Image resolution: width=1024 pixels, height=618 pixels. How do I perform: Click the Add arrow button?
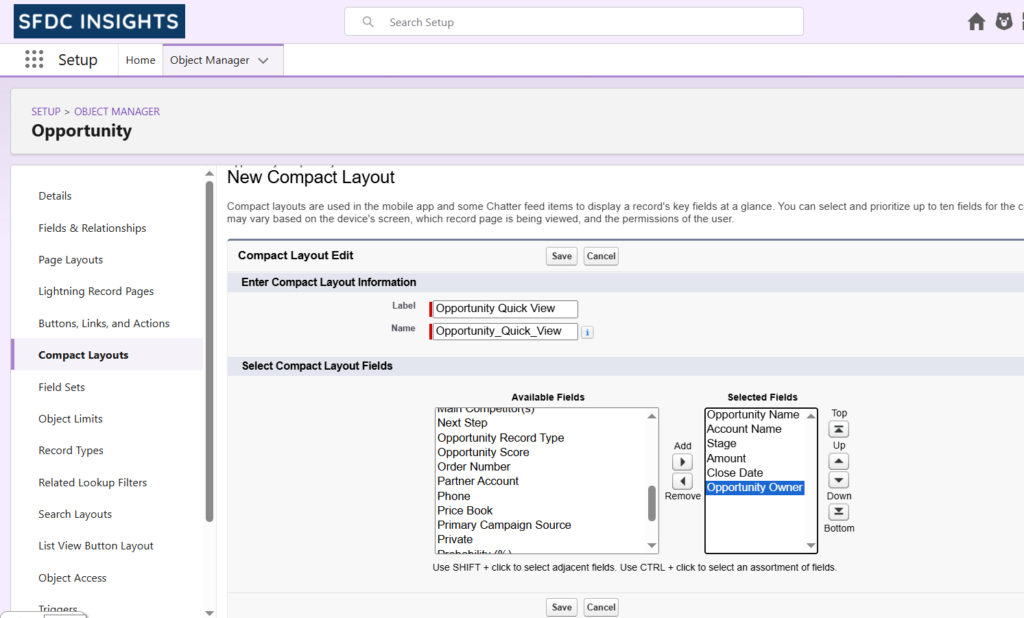[x=682, y=462]
